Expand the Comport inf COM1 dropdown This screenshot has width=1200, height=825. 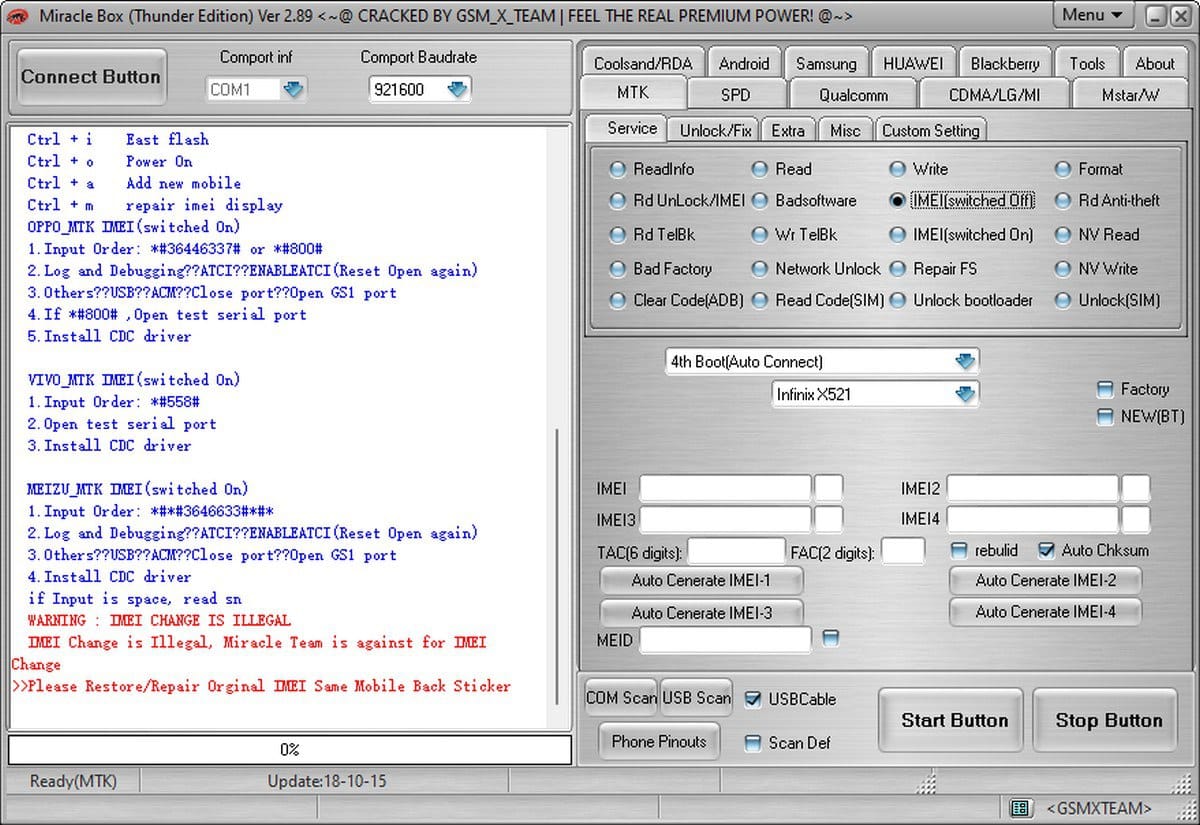[292, 90]
